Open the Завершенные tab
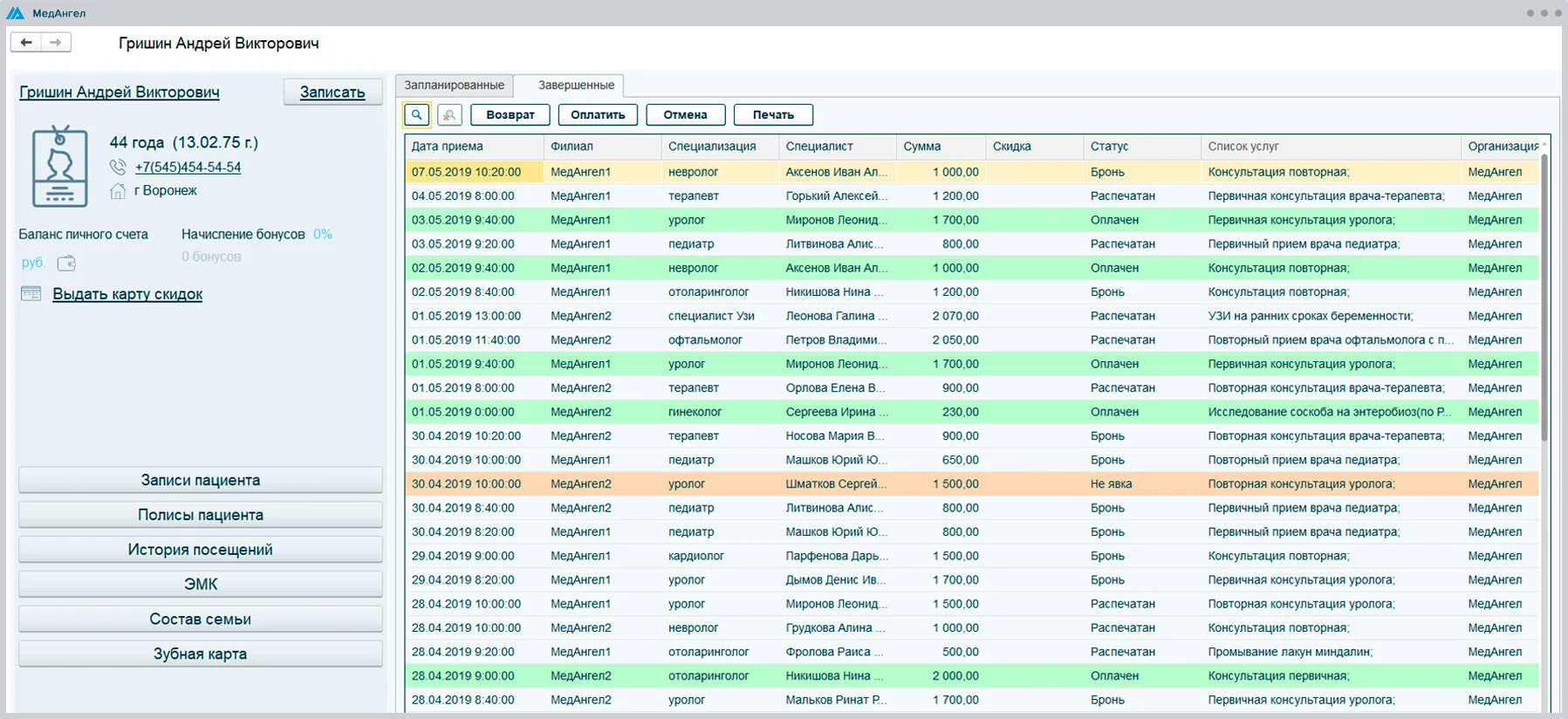The height and width of the screenshot is (719, 1568). click(576, 85)
